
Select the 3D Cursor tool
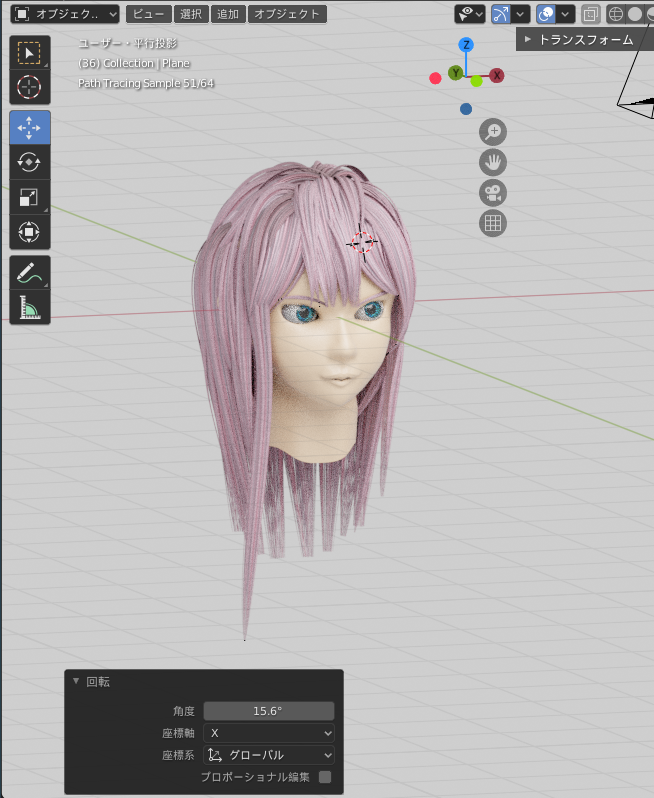30,87
